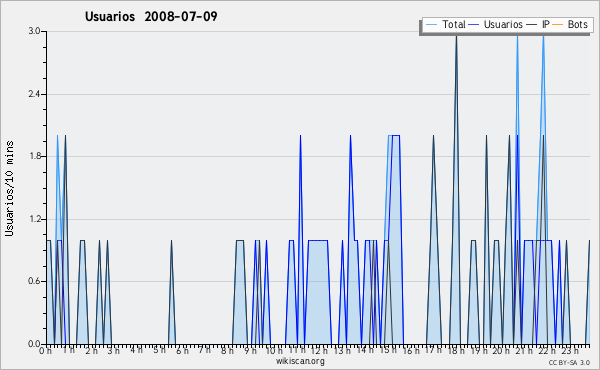This screenshot has height=370, width=600.
Task: Click the 0.0 y-axis value
Action: [34, 344]
